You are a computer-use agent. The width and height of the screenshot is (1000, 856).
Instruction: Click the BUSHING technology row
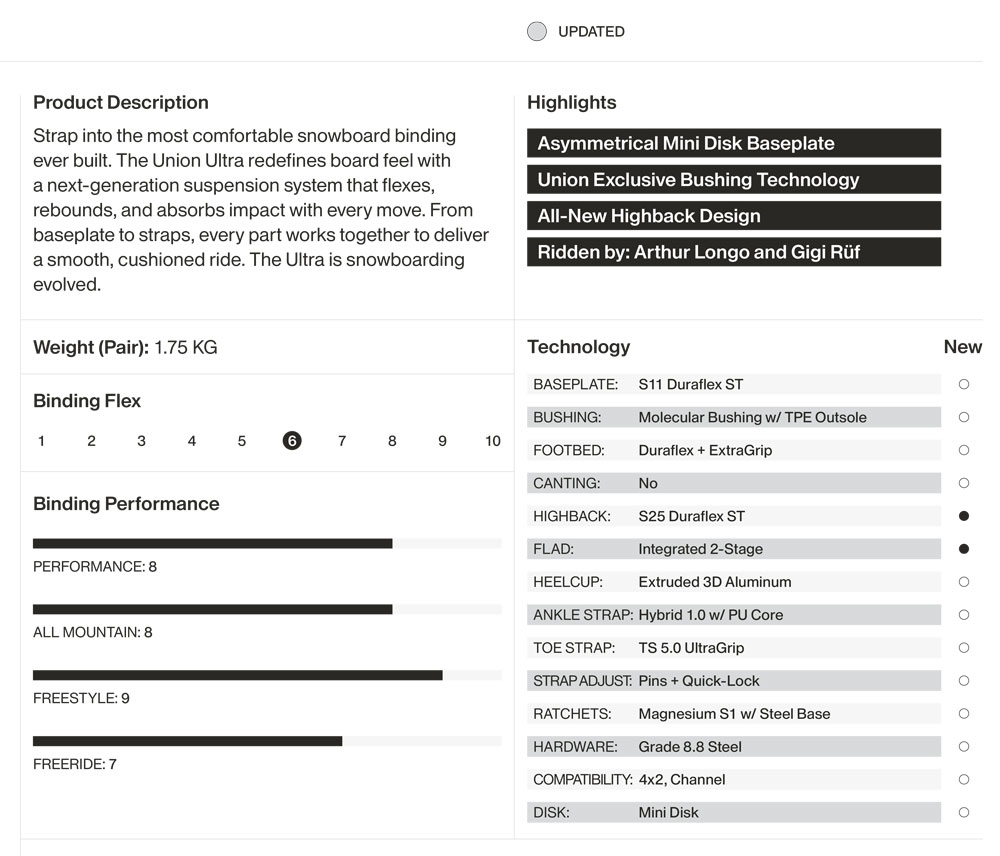click(733, 417)
